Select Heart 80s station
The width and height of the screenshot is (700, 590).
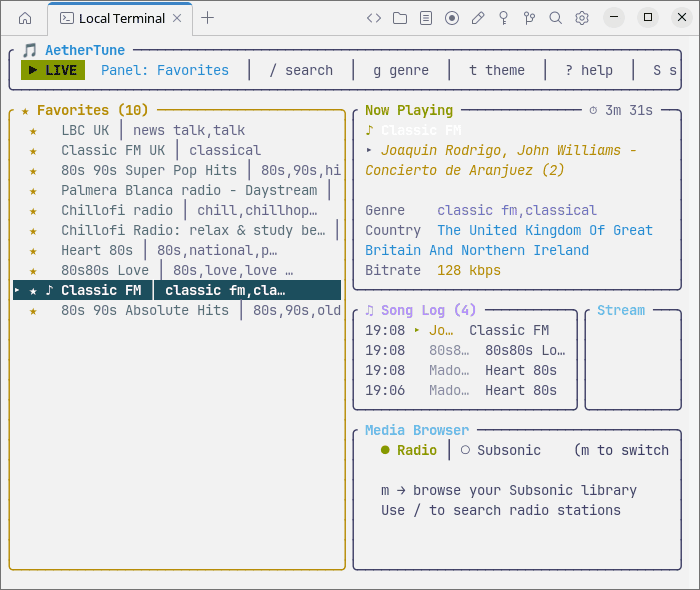tap(179, 251)
